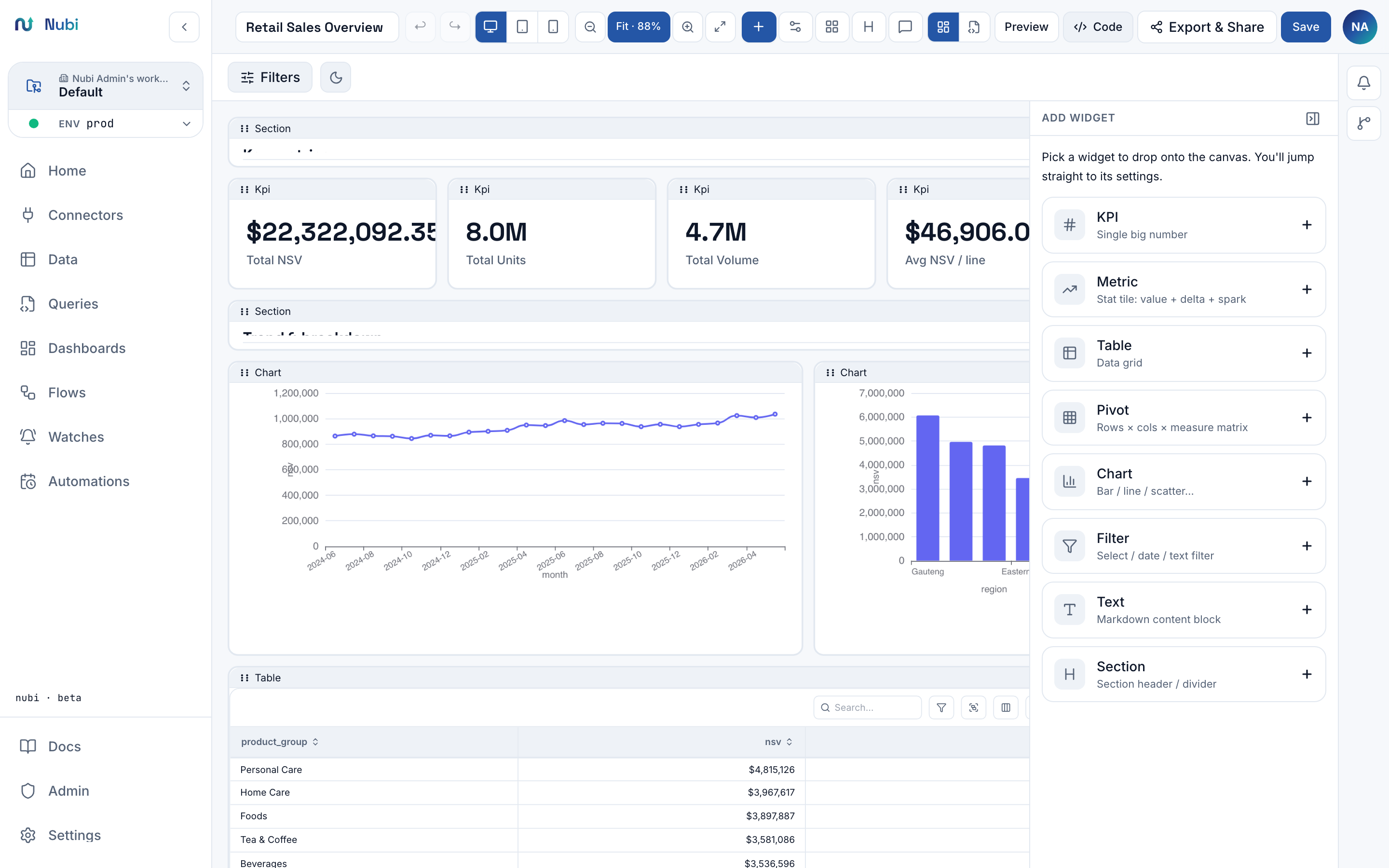Screen dimensions: 1389x868
Task: Zoom in the canvas
Action: click(688, 27)
